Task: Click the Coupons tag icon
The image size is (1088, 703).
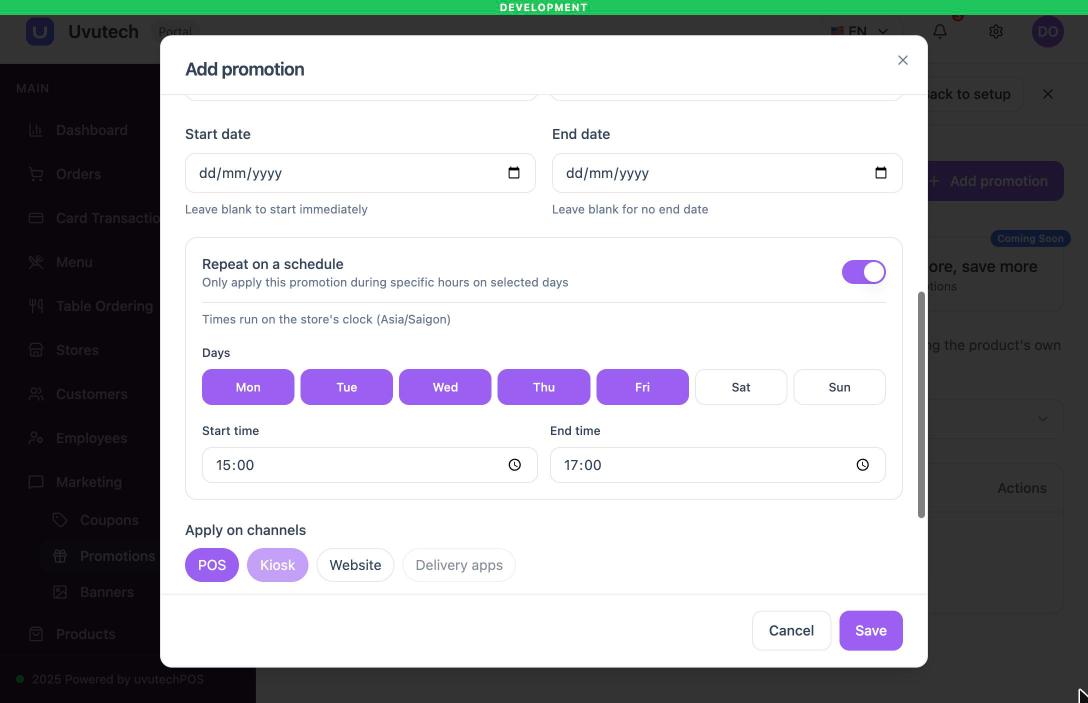Action: 60,520
